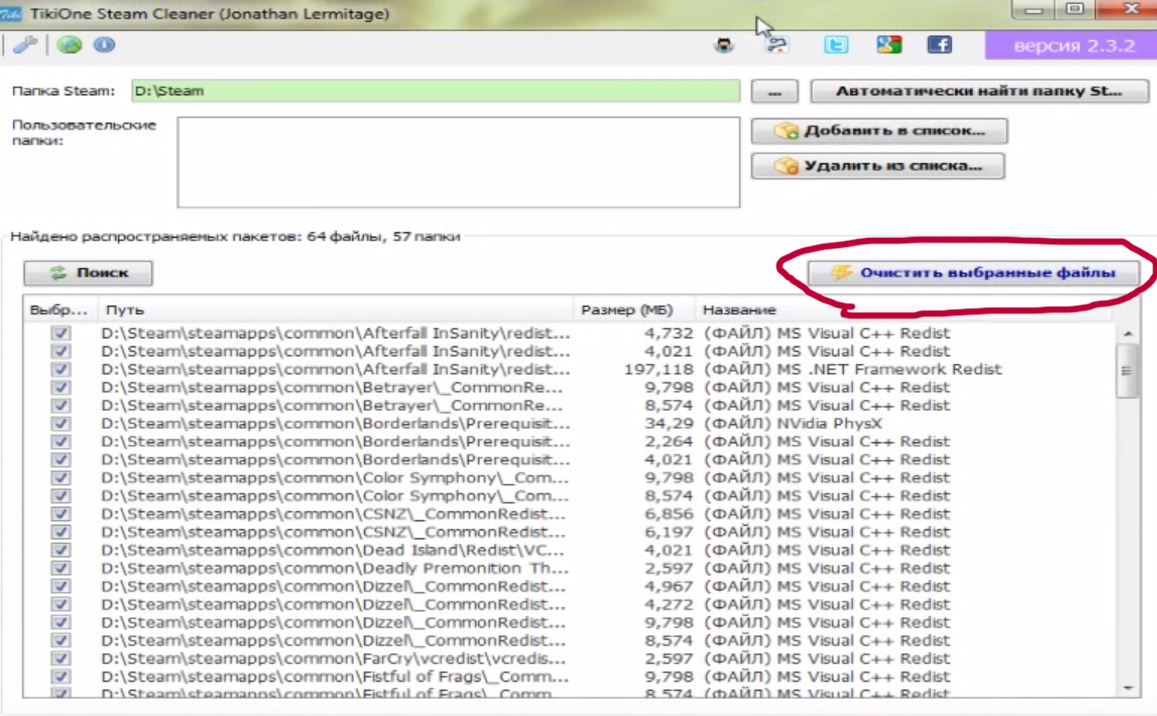Click Автоматически найти папку Steam button
This screenshot has width=1157, height=716.
[979, 92]
